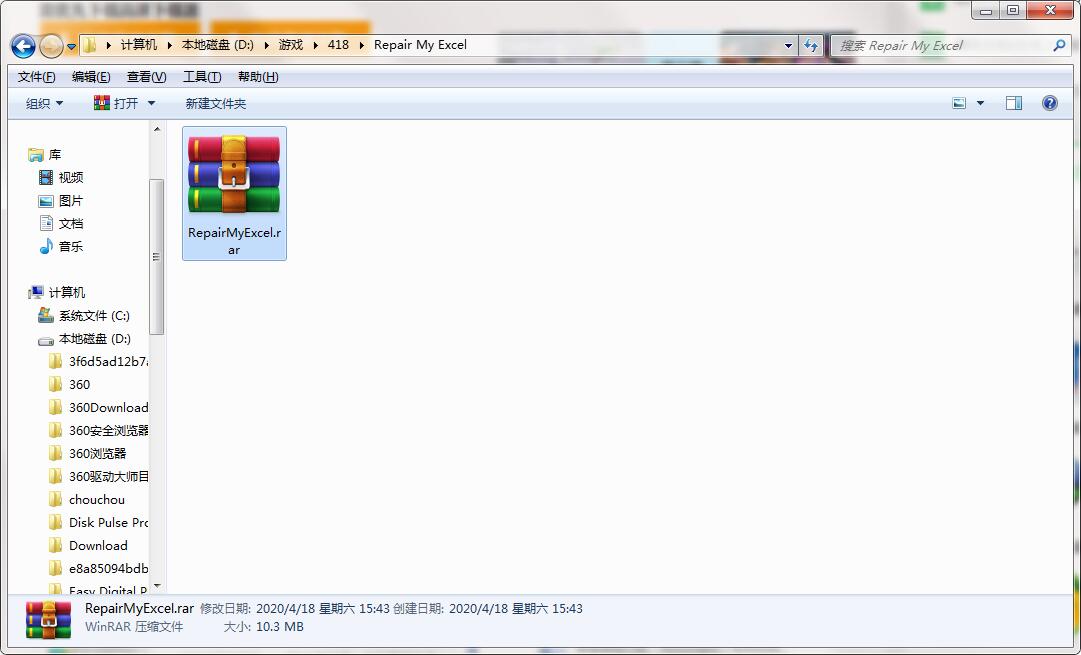Open more view options dropdown arrow
This screenshot has width=1081, height=655.
coord(980,103)
